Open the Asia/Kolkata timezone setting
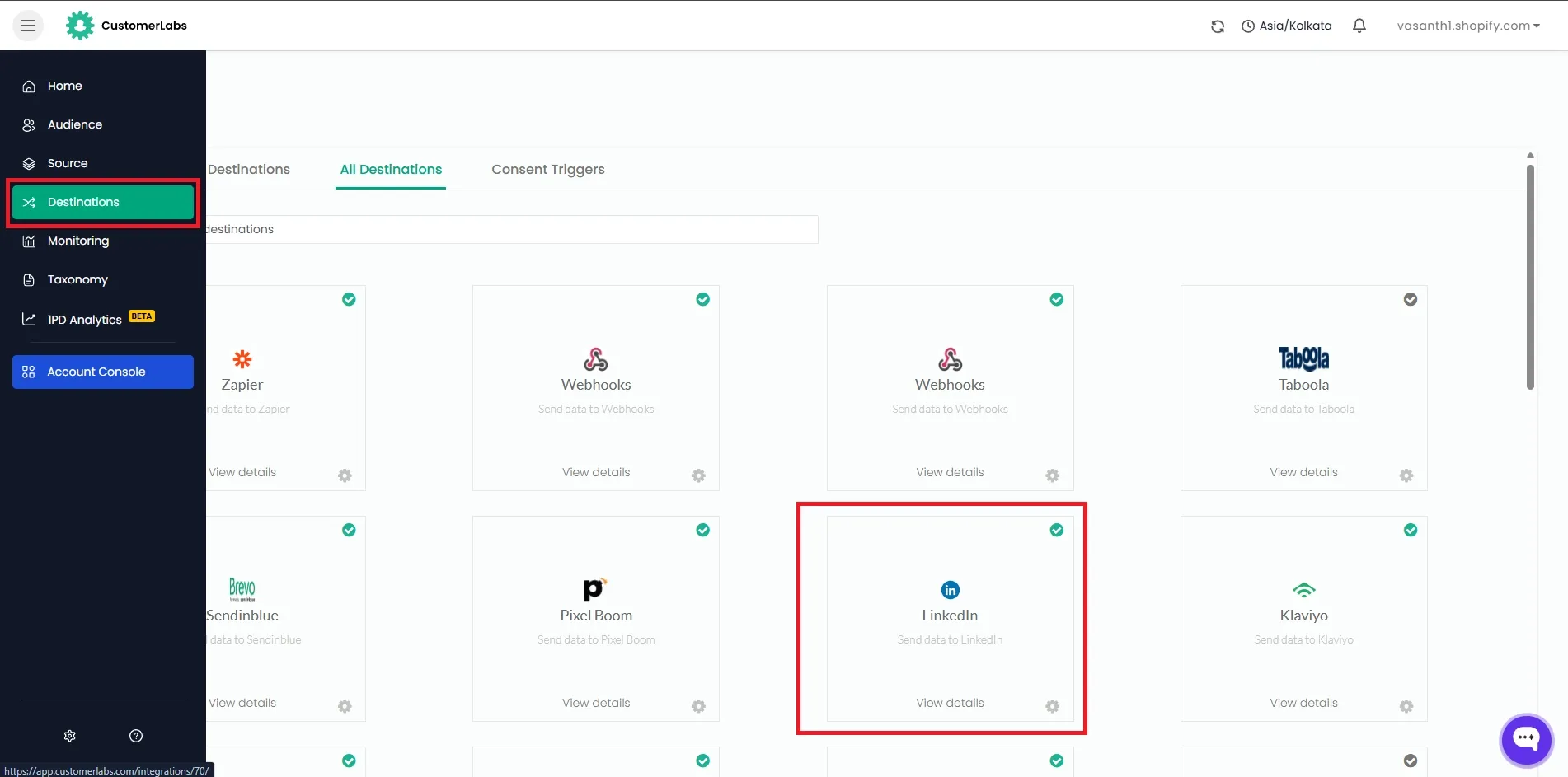Viewport: 1568px width, 777px height. tap(1287, 26)
